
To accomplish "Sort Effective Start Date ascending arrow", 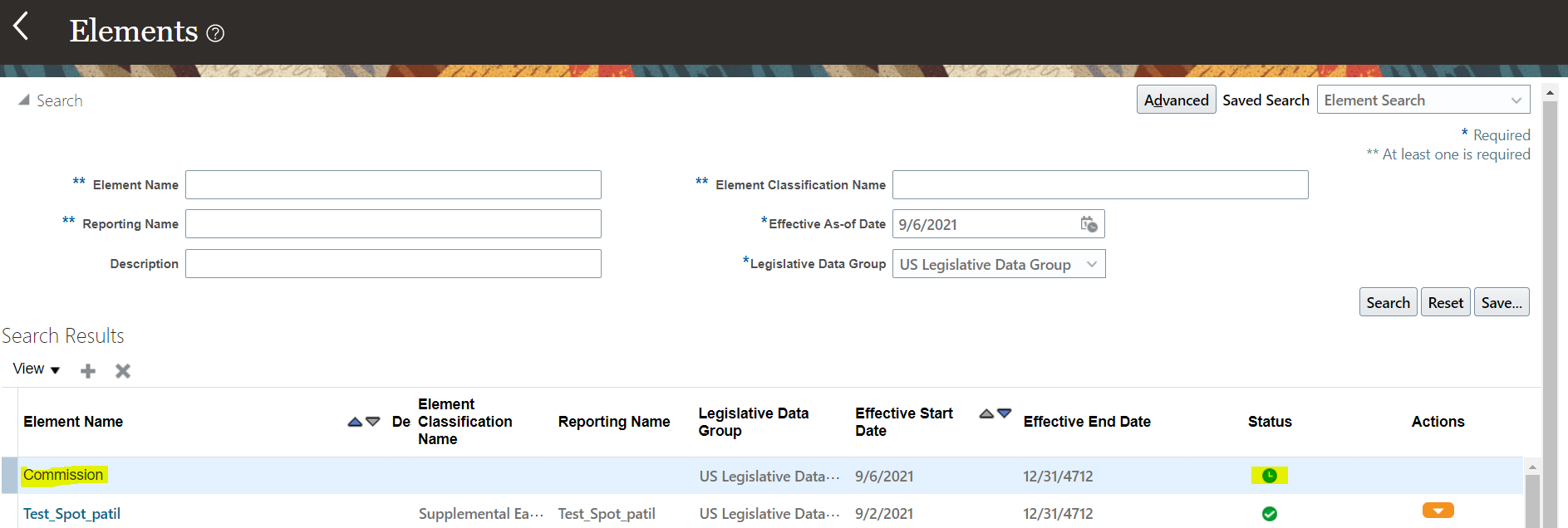I will point(986,413).
